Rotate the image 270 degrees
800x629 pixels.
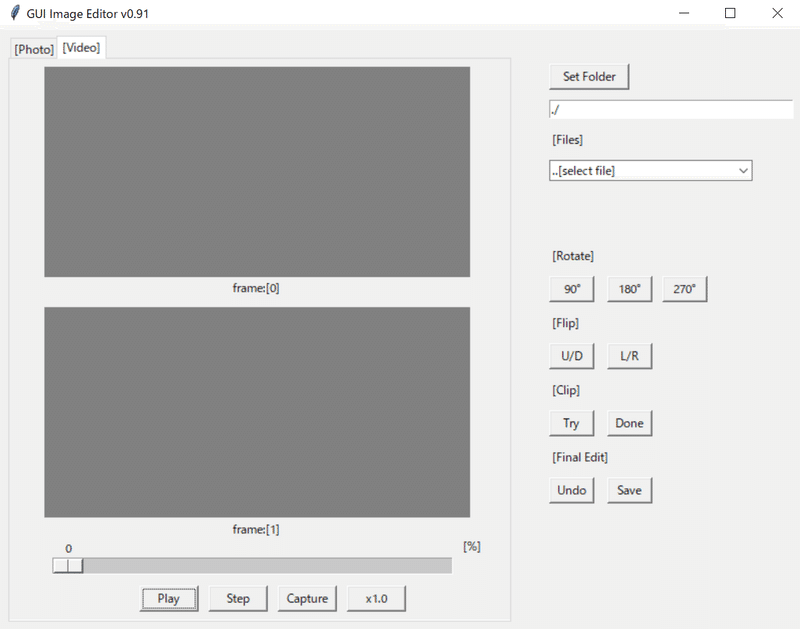pyautogui.click(x=685, y=289)
